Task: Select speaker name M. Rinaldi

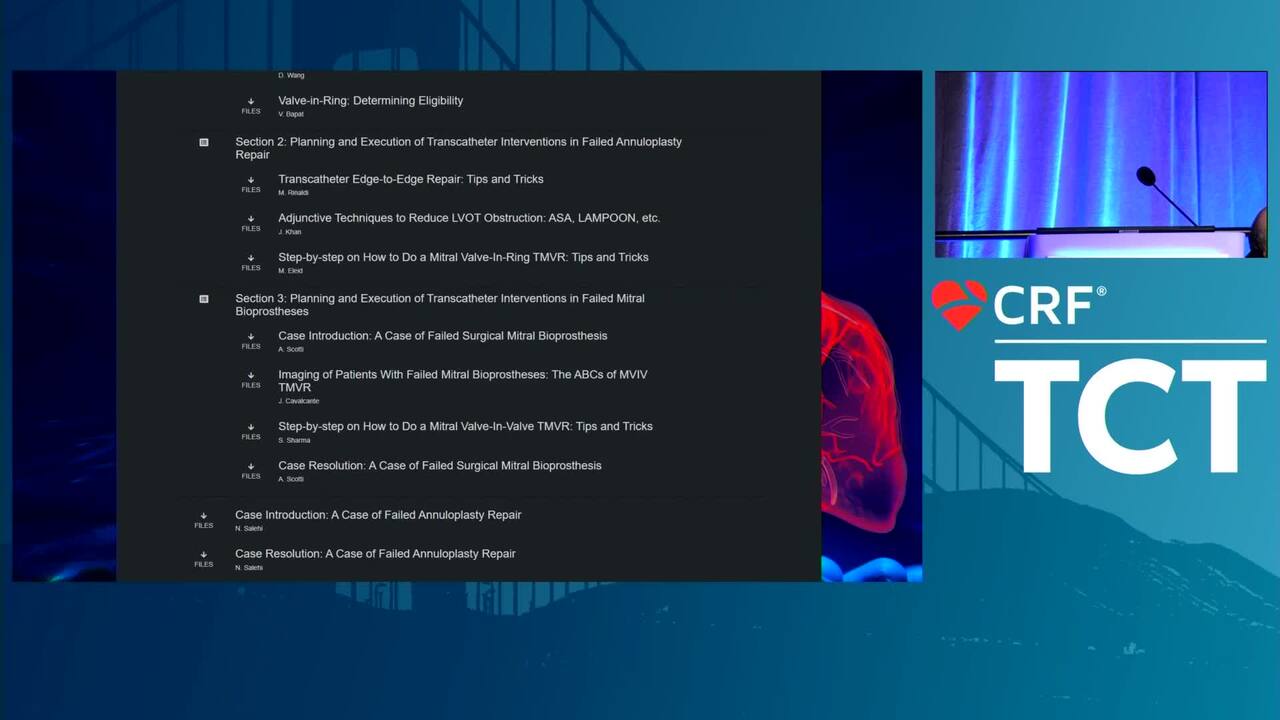Action: (x=293, y=192)
